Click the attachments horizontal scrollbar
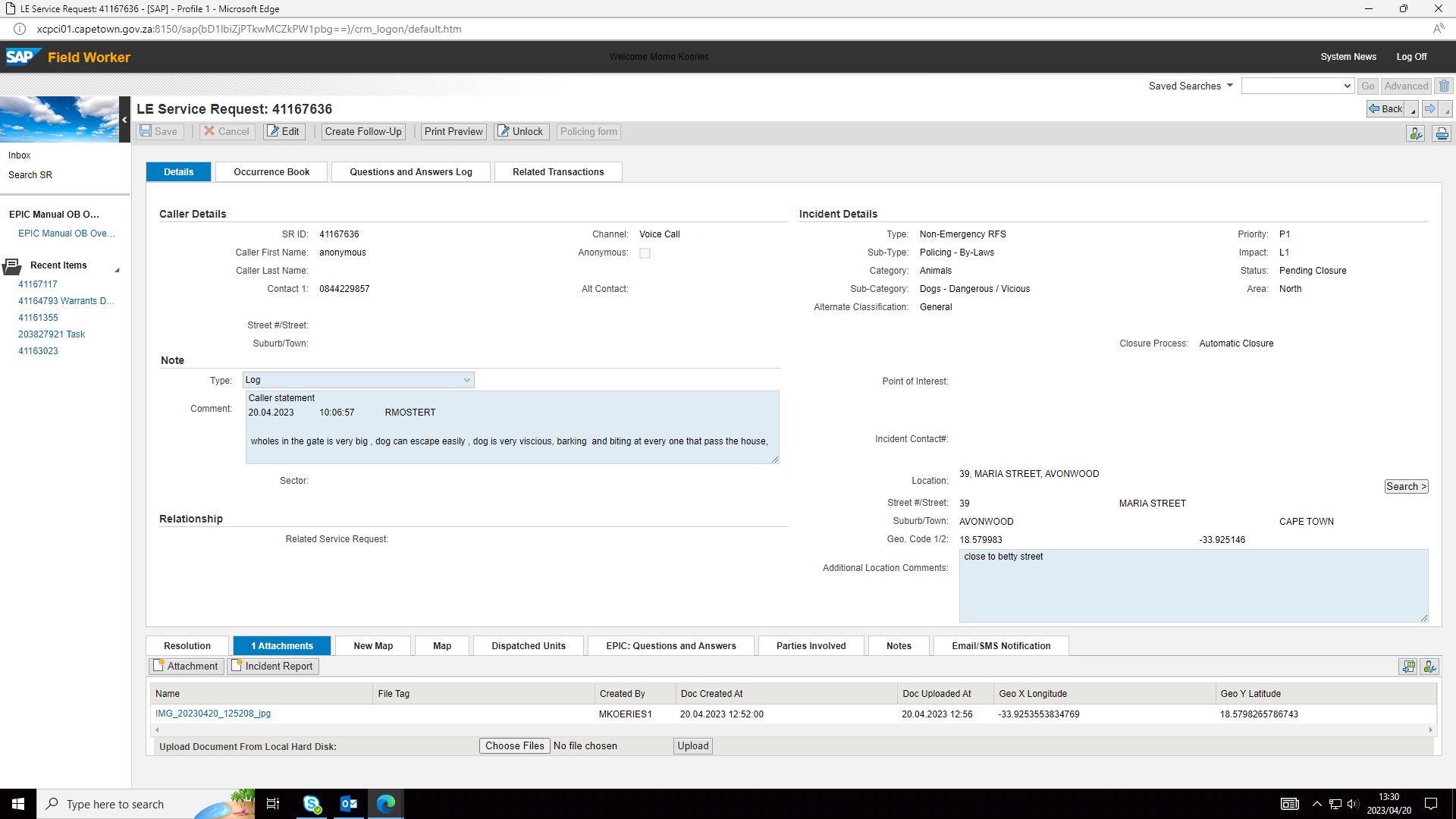Image resolution: width=1456 pixels, height=819 pixels. pos(793,730)
